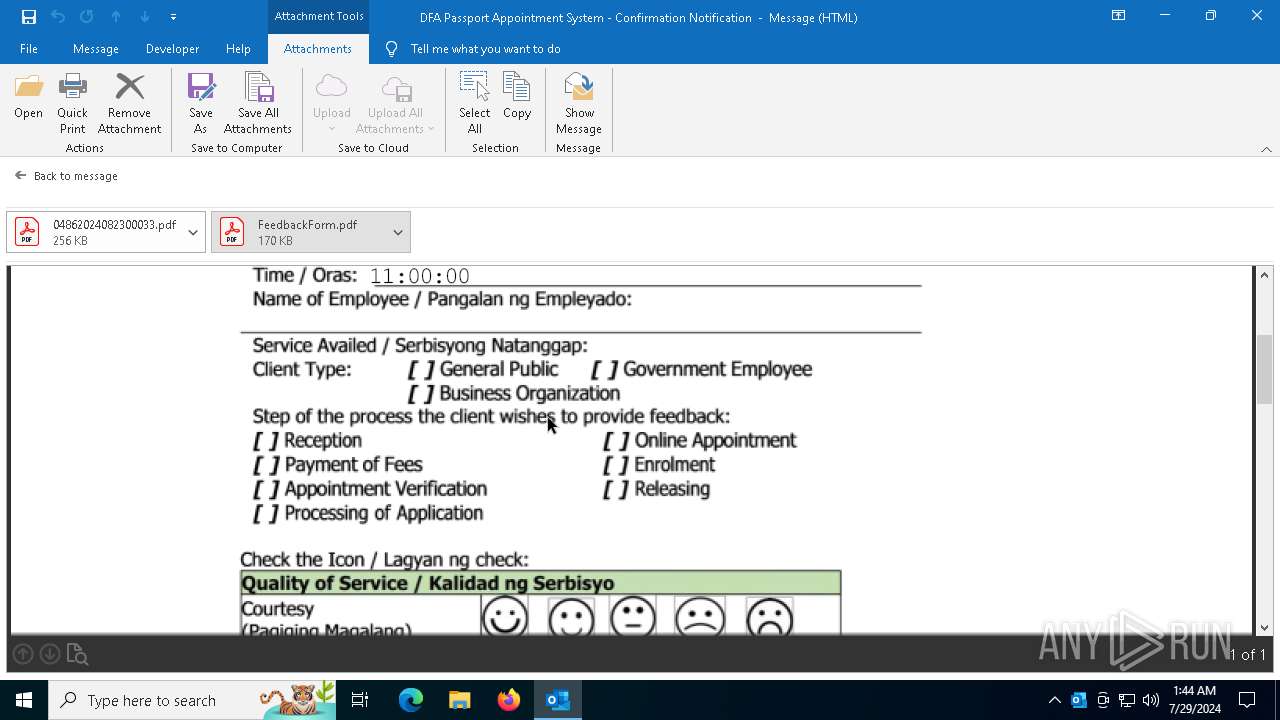Go Back to message

[66, 176]
